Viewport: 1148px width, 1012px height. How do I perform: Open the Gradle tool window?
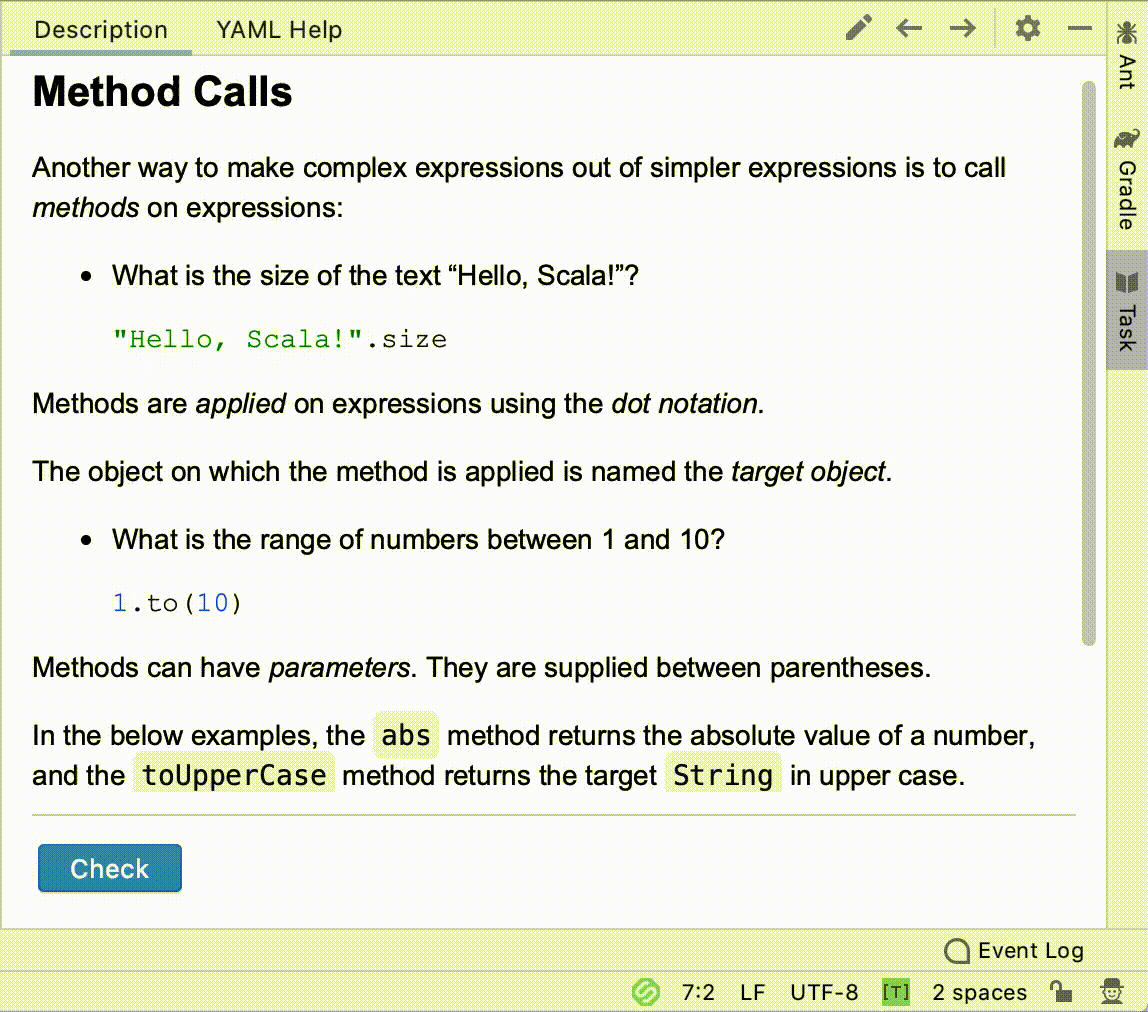point(1127,179)
